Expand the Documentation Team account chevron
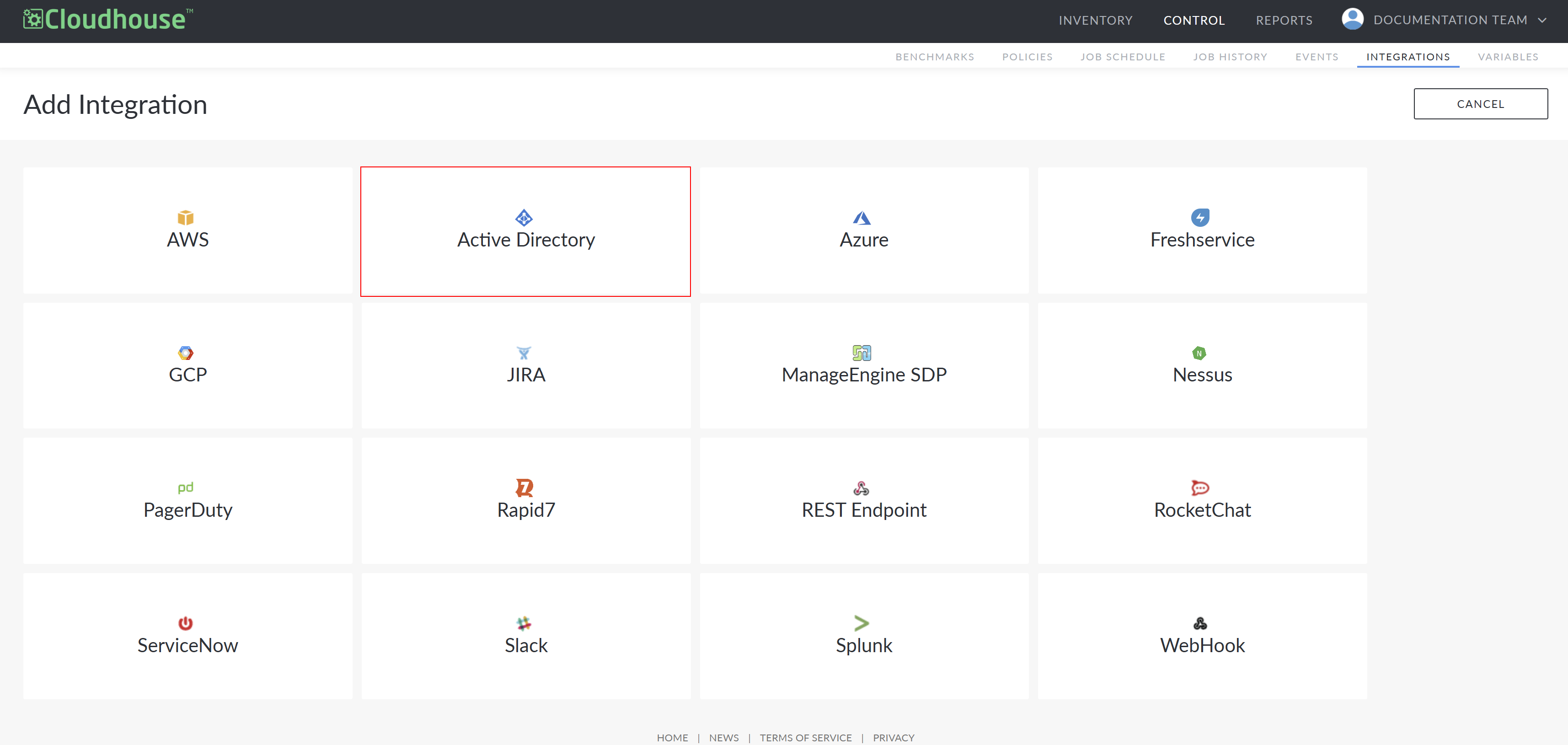1568x745 pixels. [1542, 20]
